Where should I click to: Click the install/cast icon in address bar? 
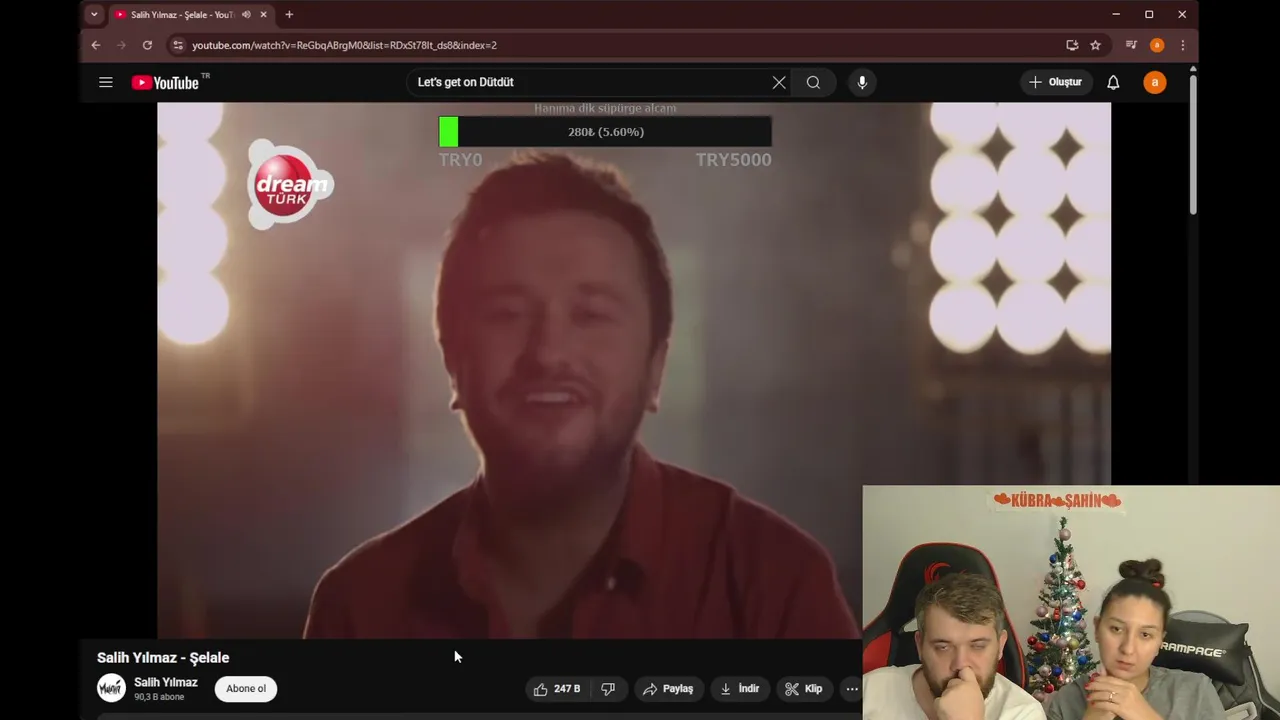pos(1072,45)
